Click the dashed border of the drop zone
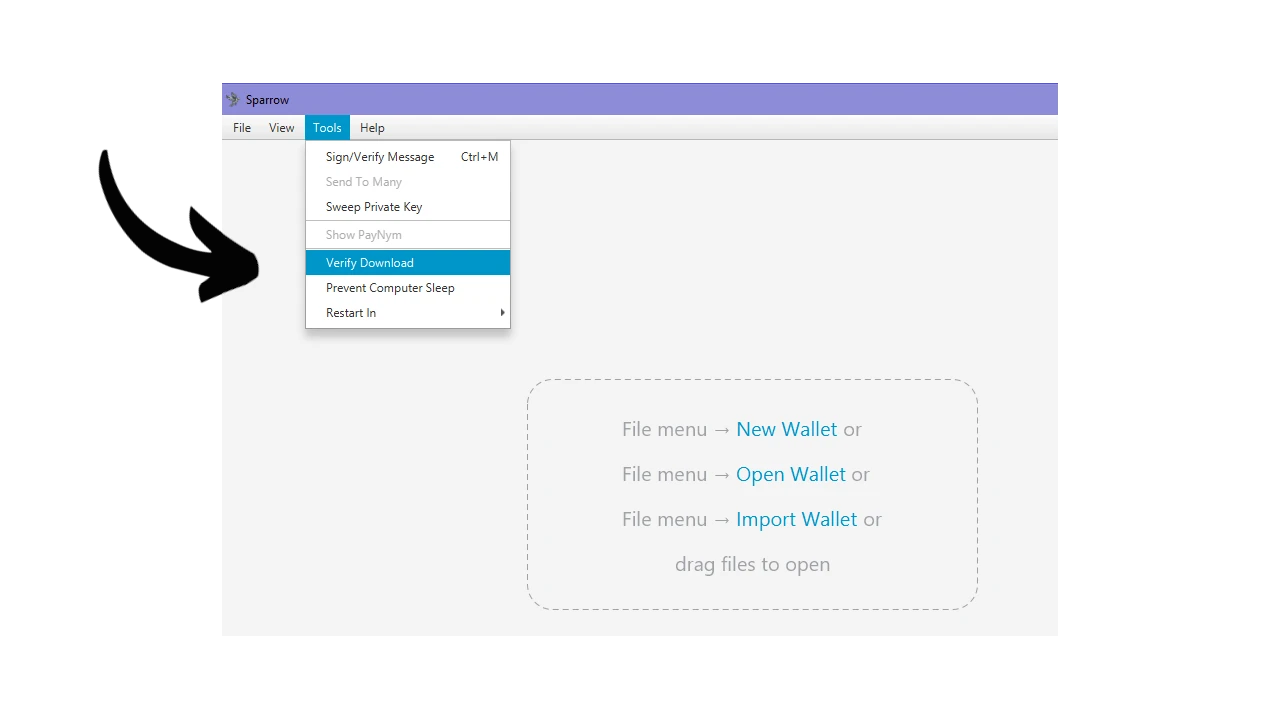The height and width of the screenshot is (720, 1280). pos(752,380)
